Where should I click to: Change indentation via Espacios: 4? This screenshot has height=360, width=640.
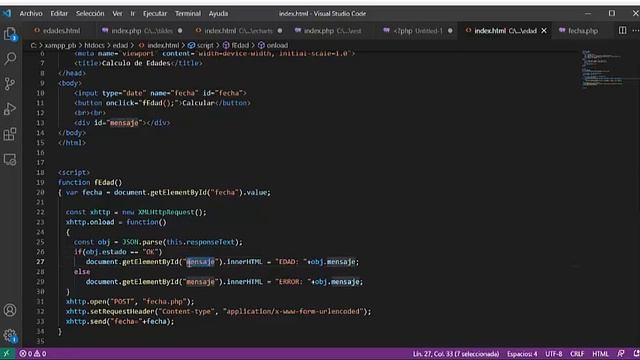coord(522,353)
